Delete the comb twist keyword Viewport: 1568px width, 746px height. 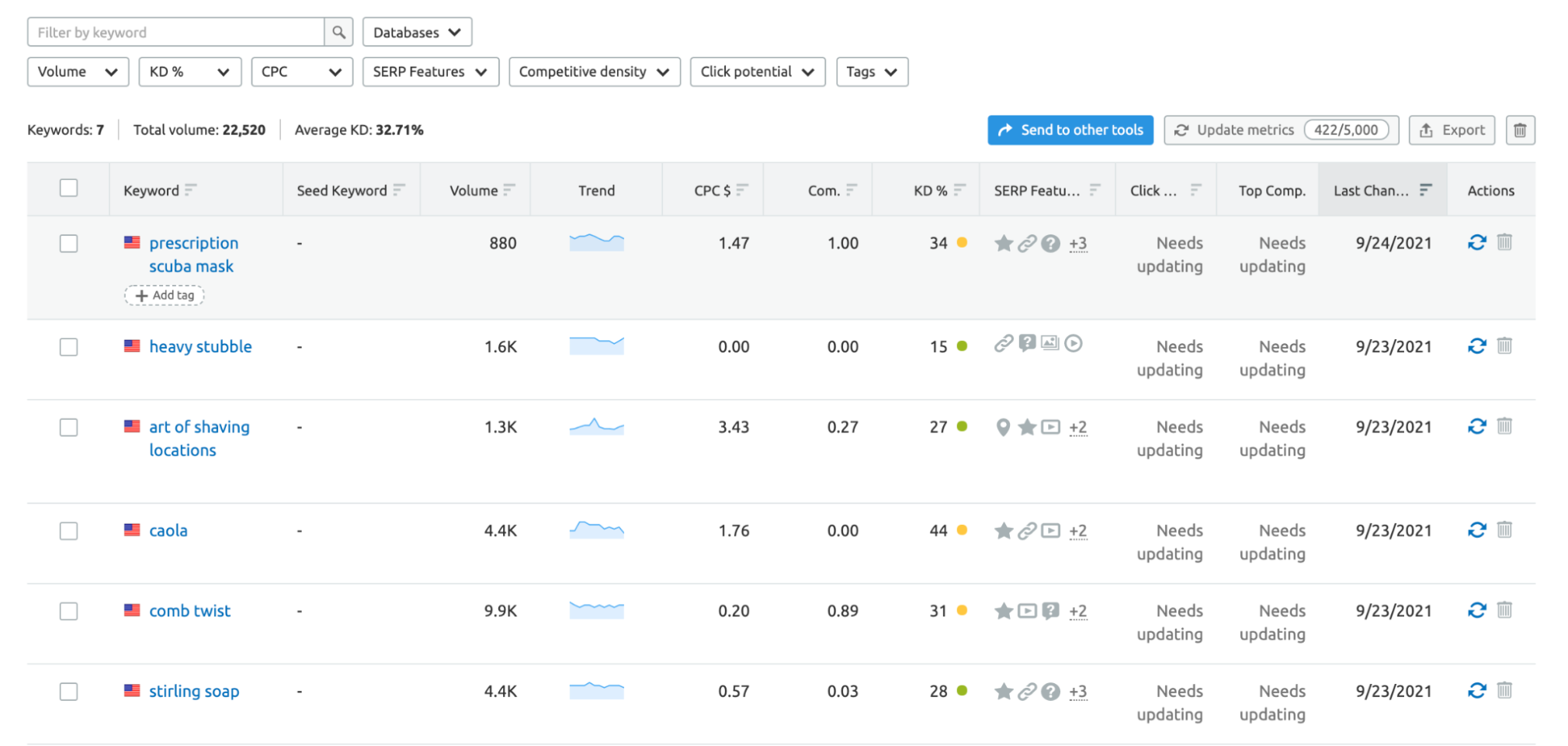pyautogui.click(x=1504, y=609)
